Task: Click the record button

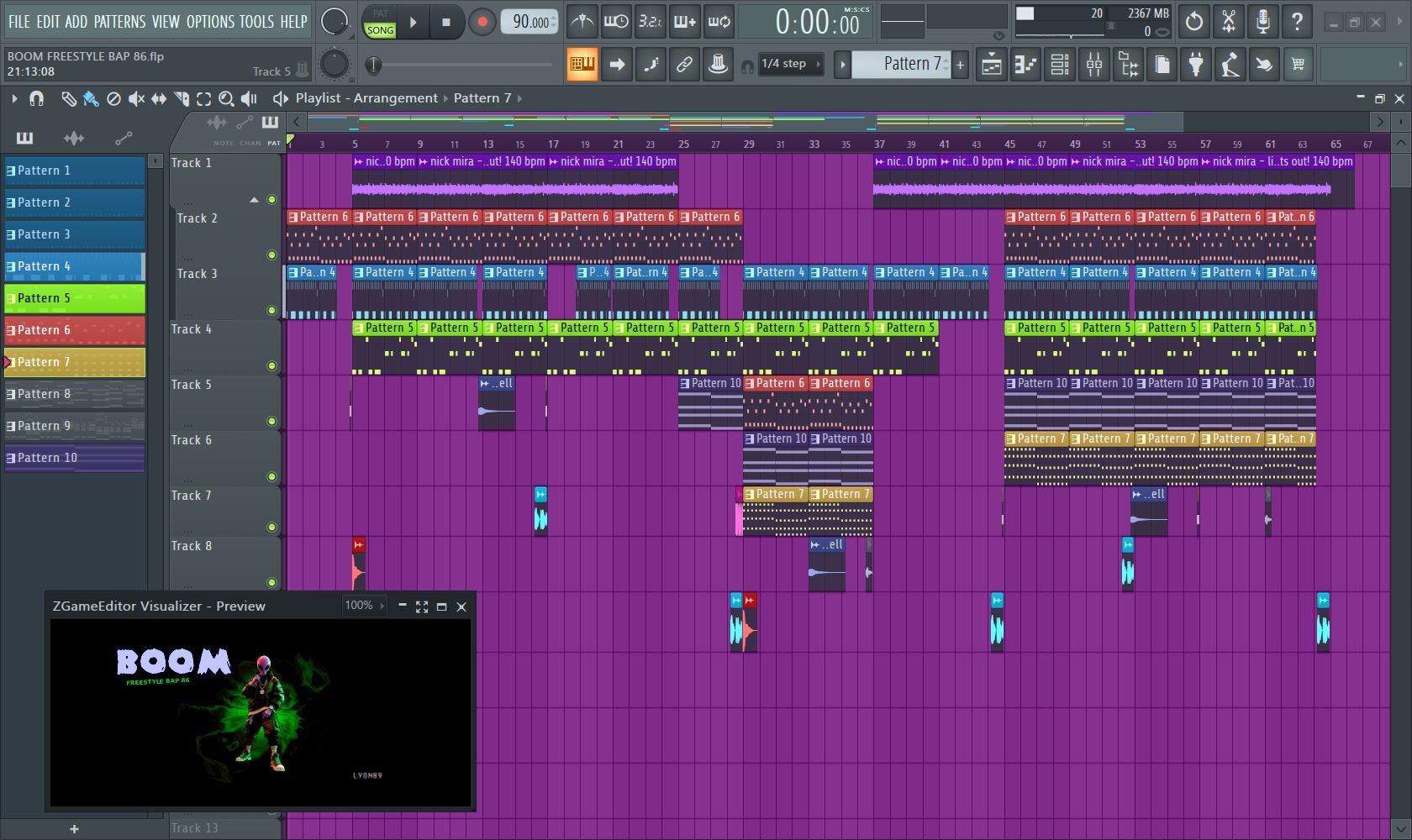Action: pos(482,23)
